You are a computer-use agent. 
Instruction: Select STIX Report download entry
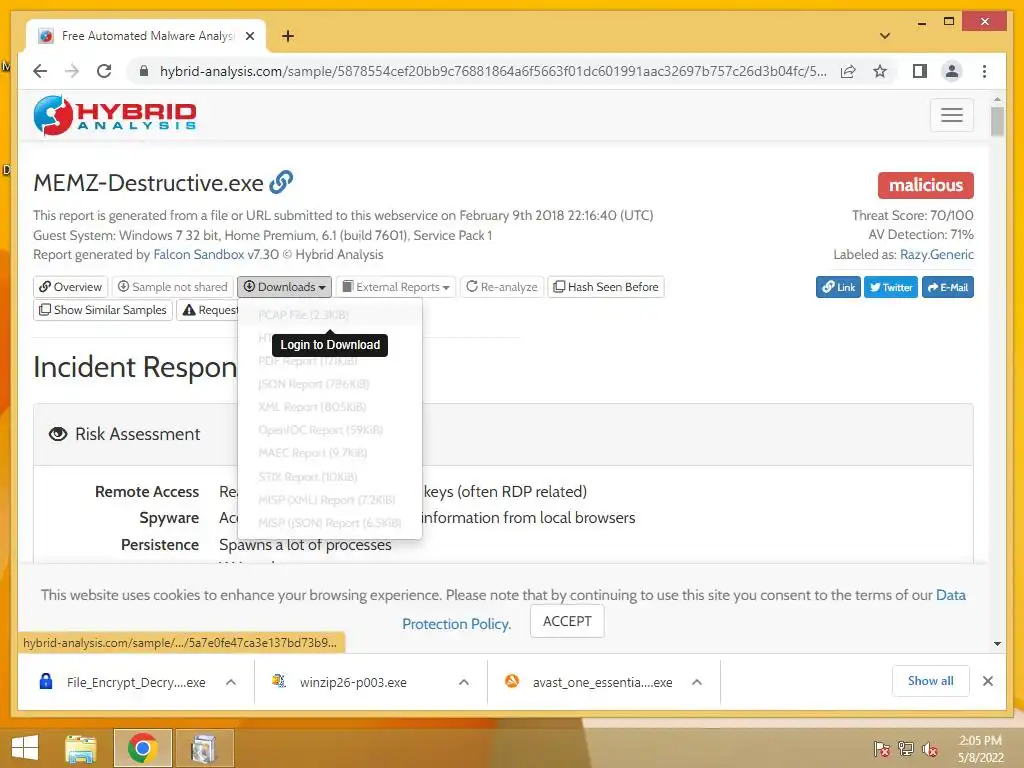(330, 477)
